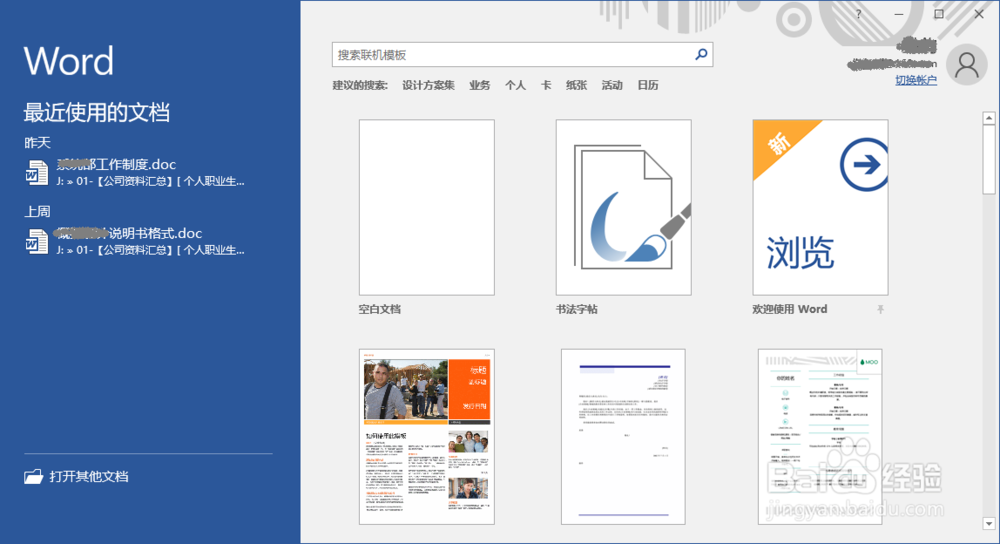The height and width of the screenshot is (544, 1000).
Task: Maximize the Word window
Action: pos(939,14)
